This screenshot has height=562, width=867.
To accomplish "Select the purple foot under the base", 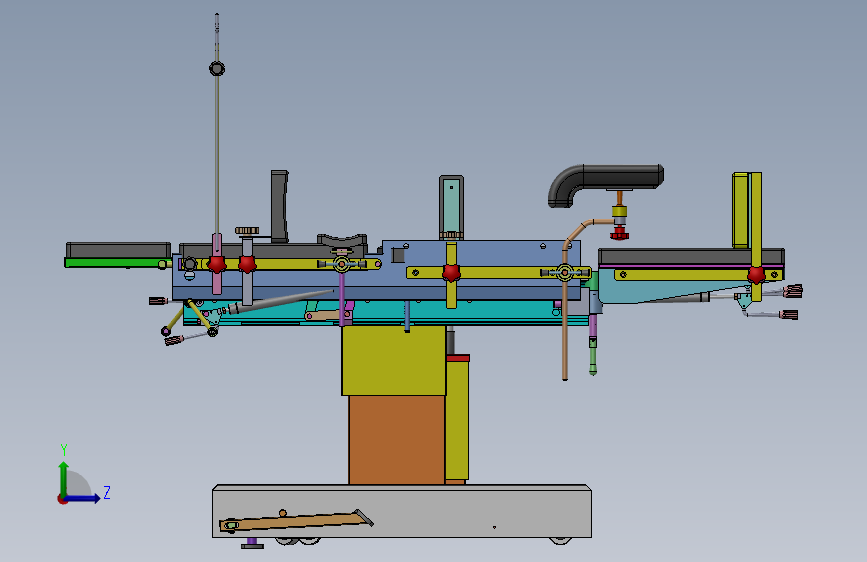I will 252,543.
